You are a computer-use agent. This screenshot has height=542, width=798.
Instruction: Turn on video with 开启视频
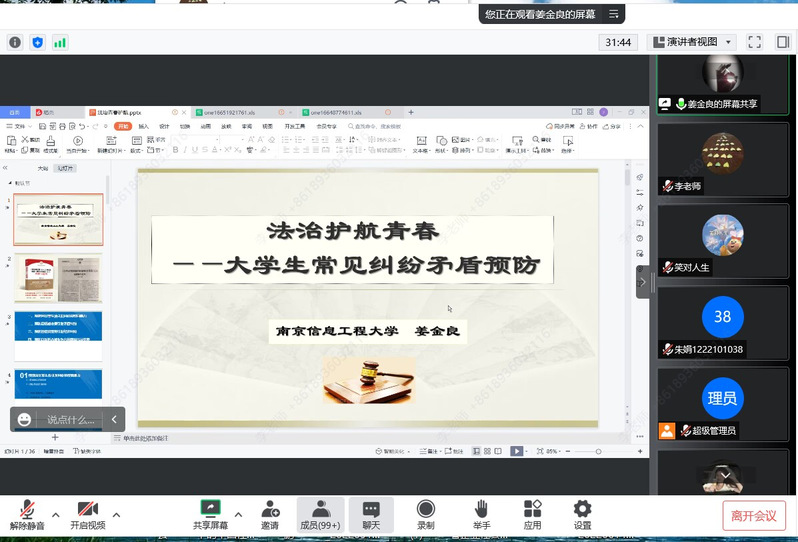[x=87, y=513]
